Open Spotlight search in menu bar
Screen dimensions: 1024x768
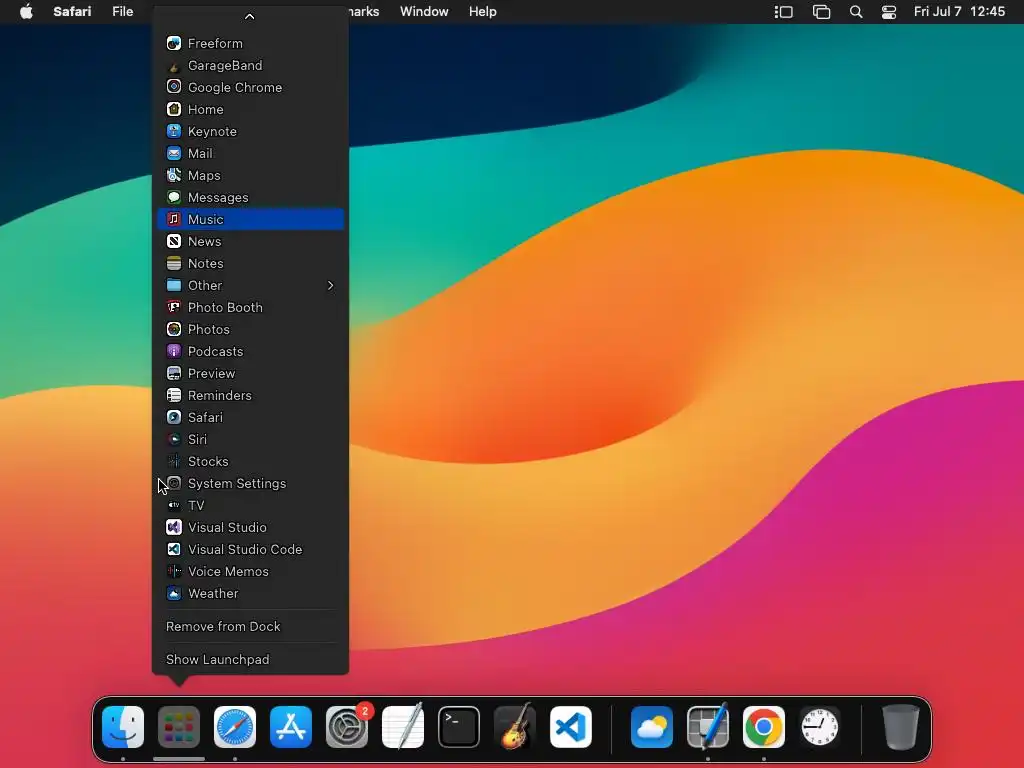(856, 12)
